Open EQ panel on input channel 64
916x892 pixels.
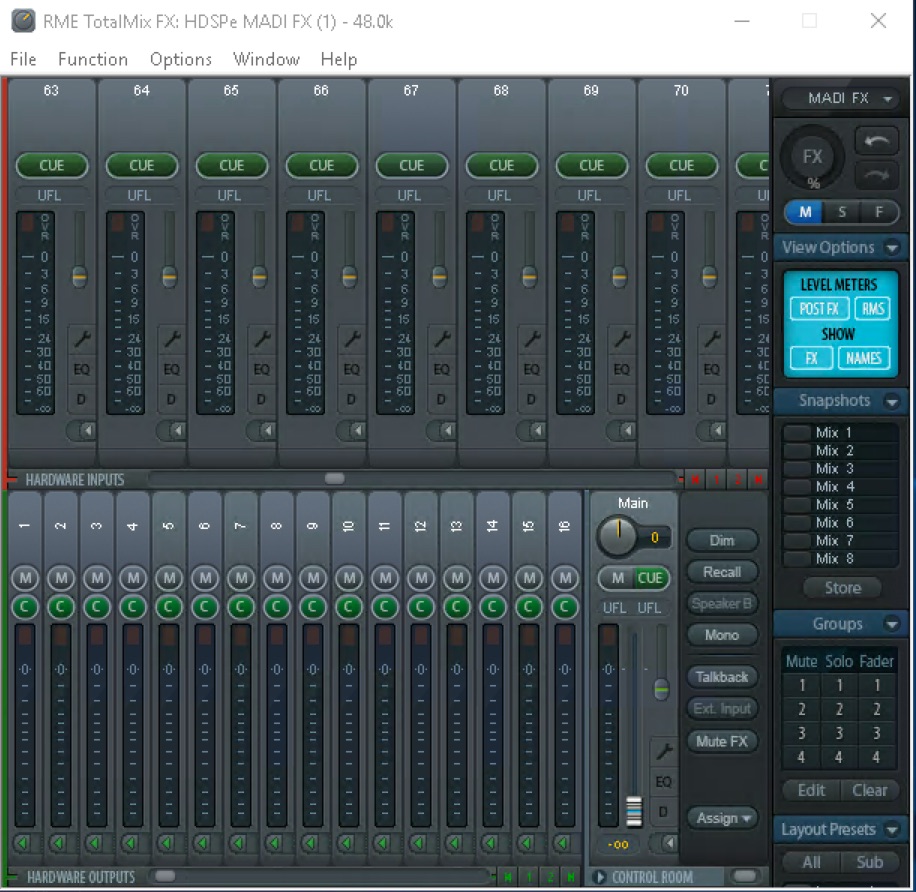click(171, 369)
